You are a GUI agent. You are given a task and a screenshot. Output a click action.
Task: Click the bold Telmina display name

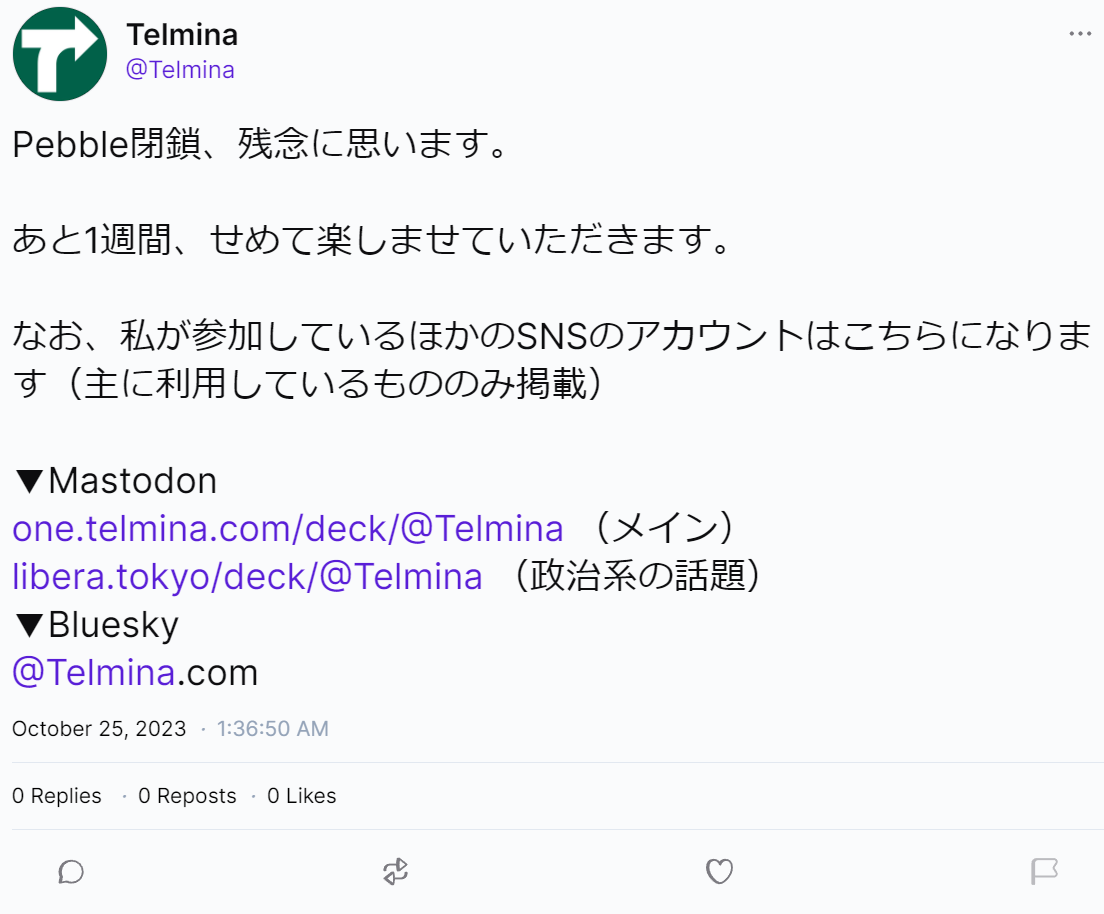click(182, 35)
